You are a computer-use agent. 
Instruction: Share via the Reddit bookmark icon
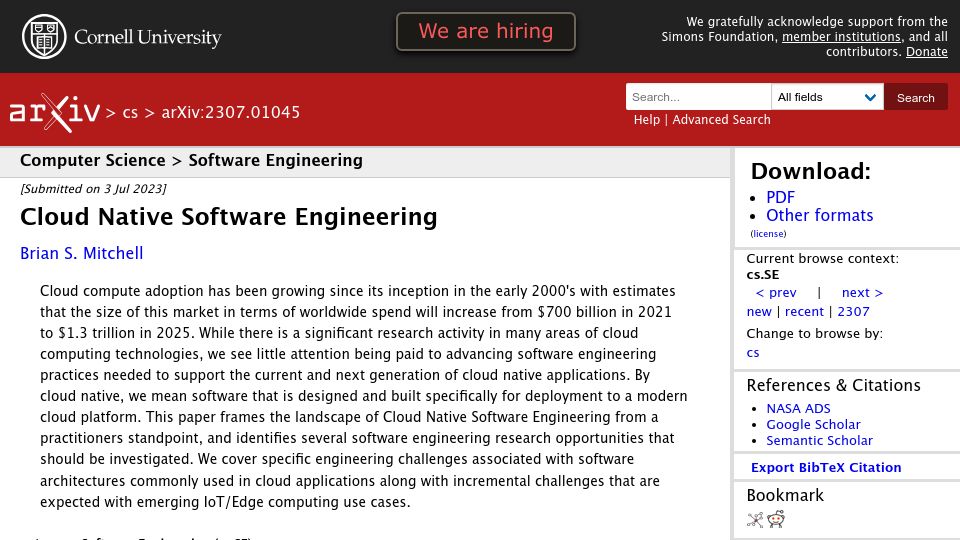(776, 519)
